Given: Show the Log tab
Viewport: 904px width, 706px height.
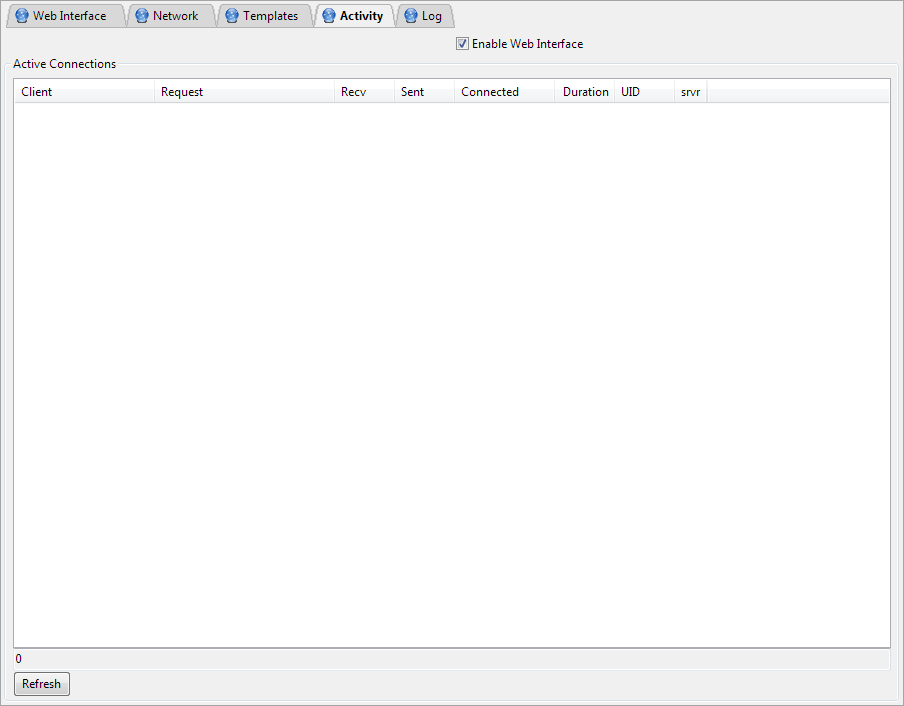Looking at the screenshot, I should tap(431, 16).
